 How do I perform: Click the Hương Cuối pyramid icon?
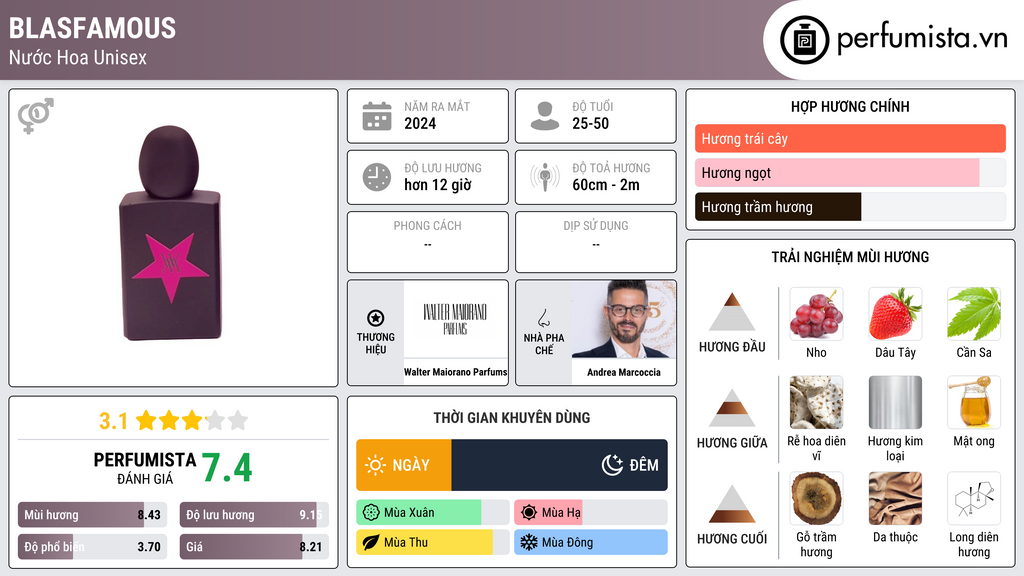point(732,504)
